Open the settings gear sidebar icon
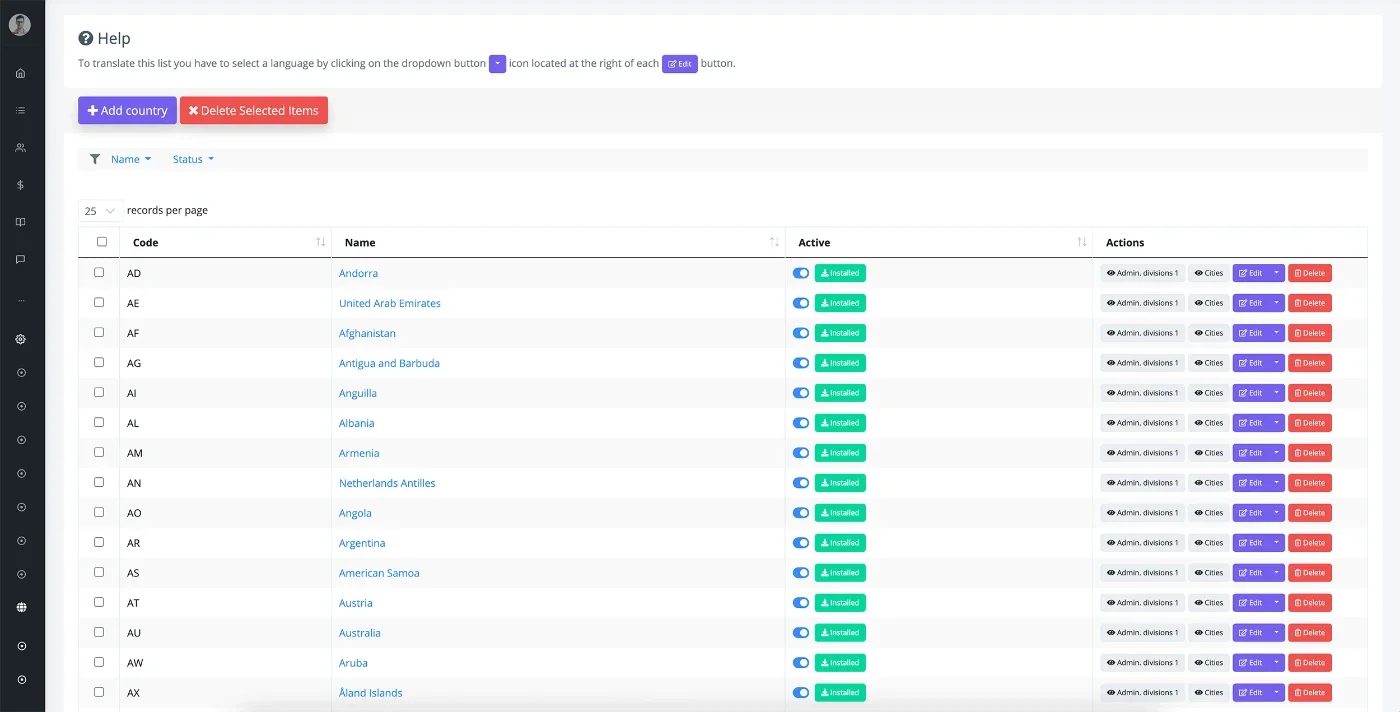Image resolution: width=1400 pixels, height=712 pixels. click(x=21, y=339)
